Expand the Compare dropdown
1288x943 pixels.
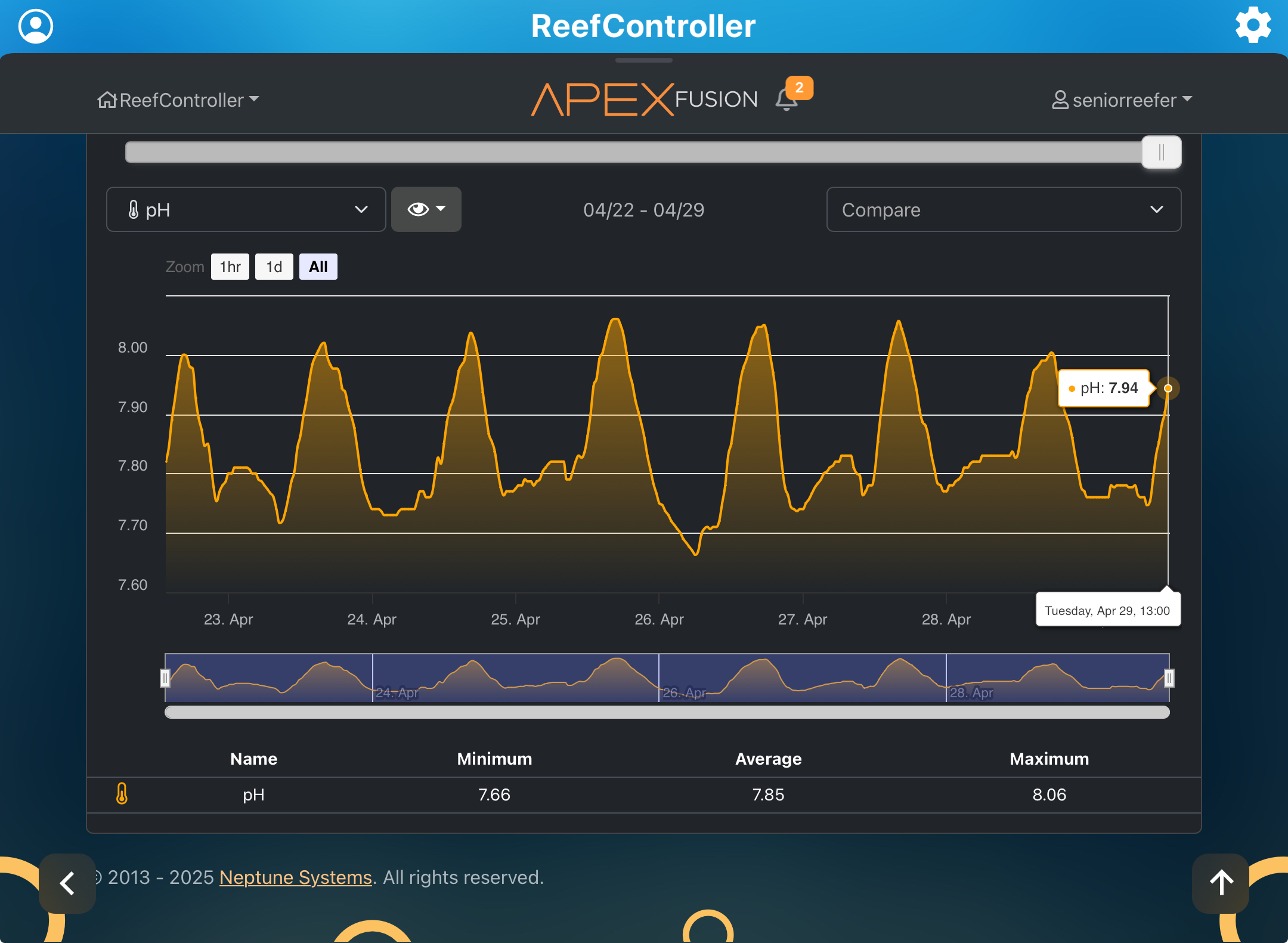(x=1003, y=209)
